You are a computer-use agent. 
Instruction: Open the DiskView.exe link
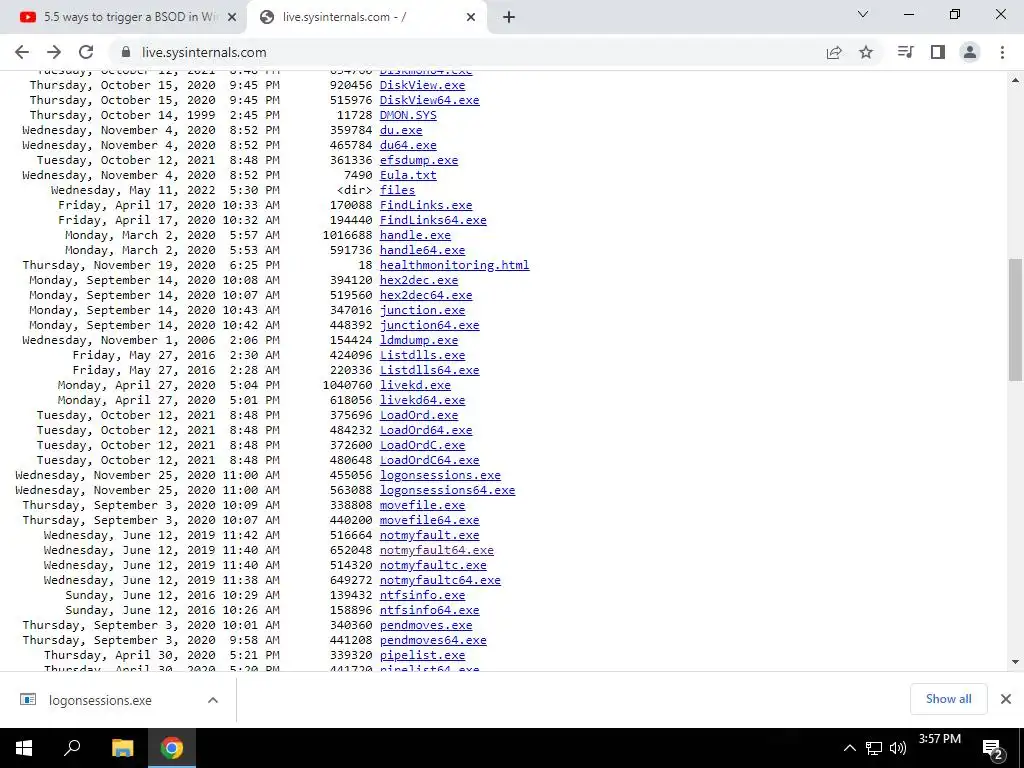[423, 85]
